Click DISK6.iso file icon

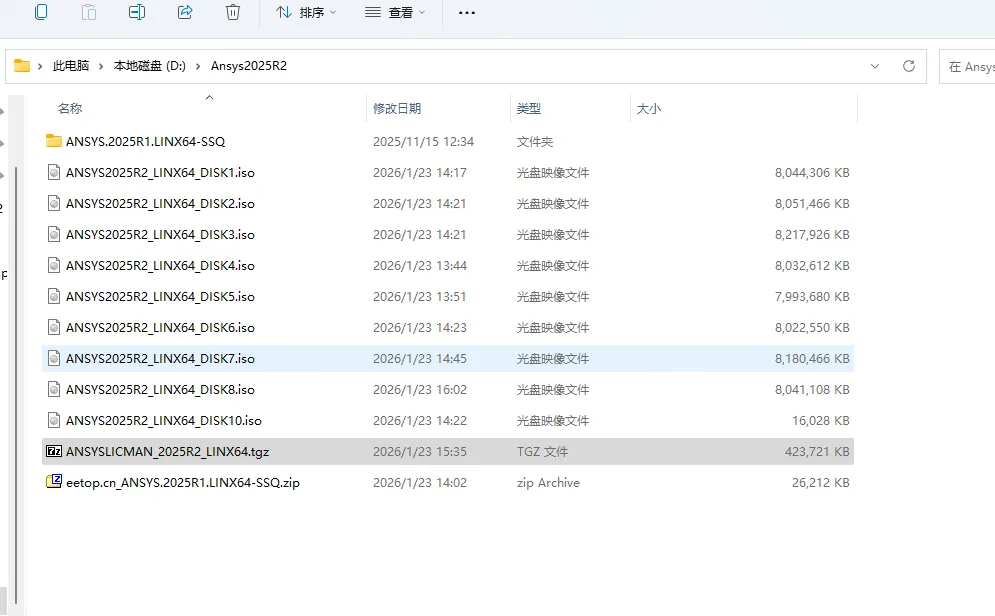(x=54, y=327)
